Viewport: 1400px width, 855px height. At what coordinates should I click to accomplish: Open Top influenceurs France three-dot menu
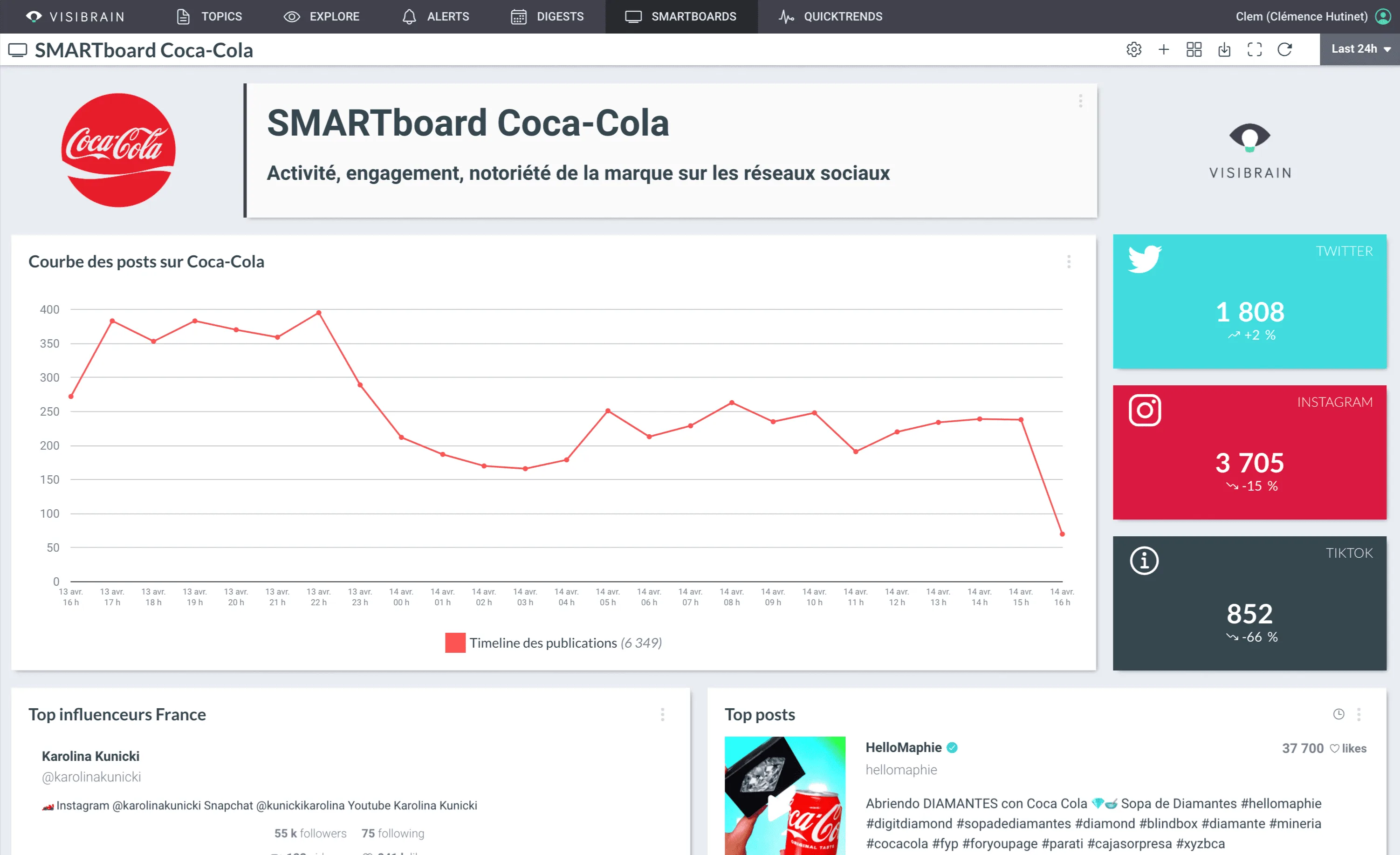coord(663,715)
